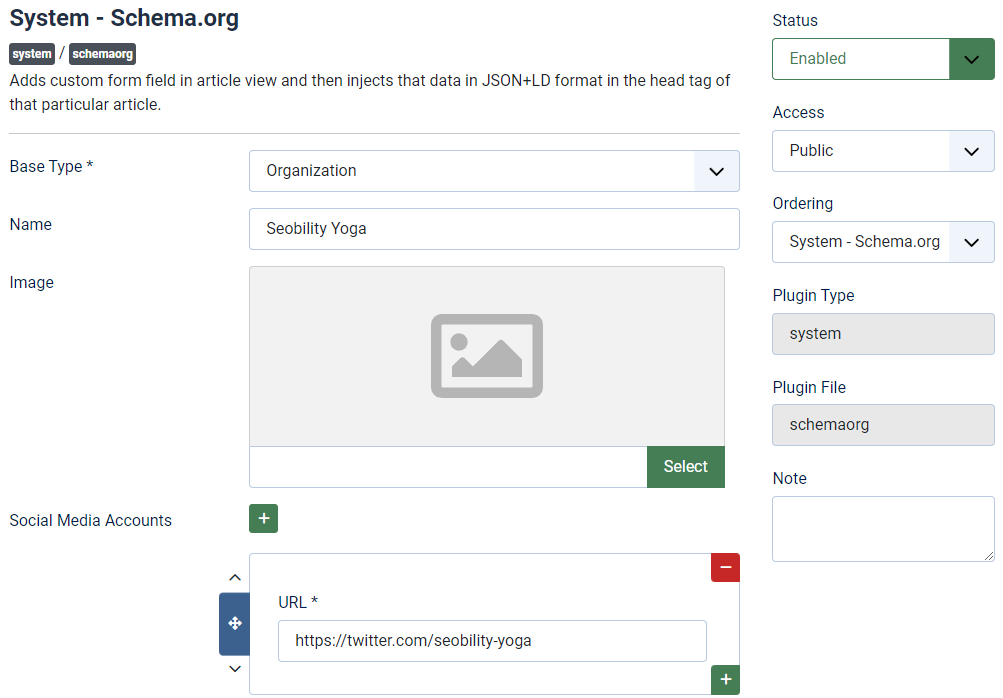Remove the Twitter URL entry with red minus icon

point(725,567)
